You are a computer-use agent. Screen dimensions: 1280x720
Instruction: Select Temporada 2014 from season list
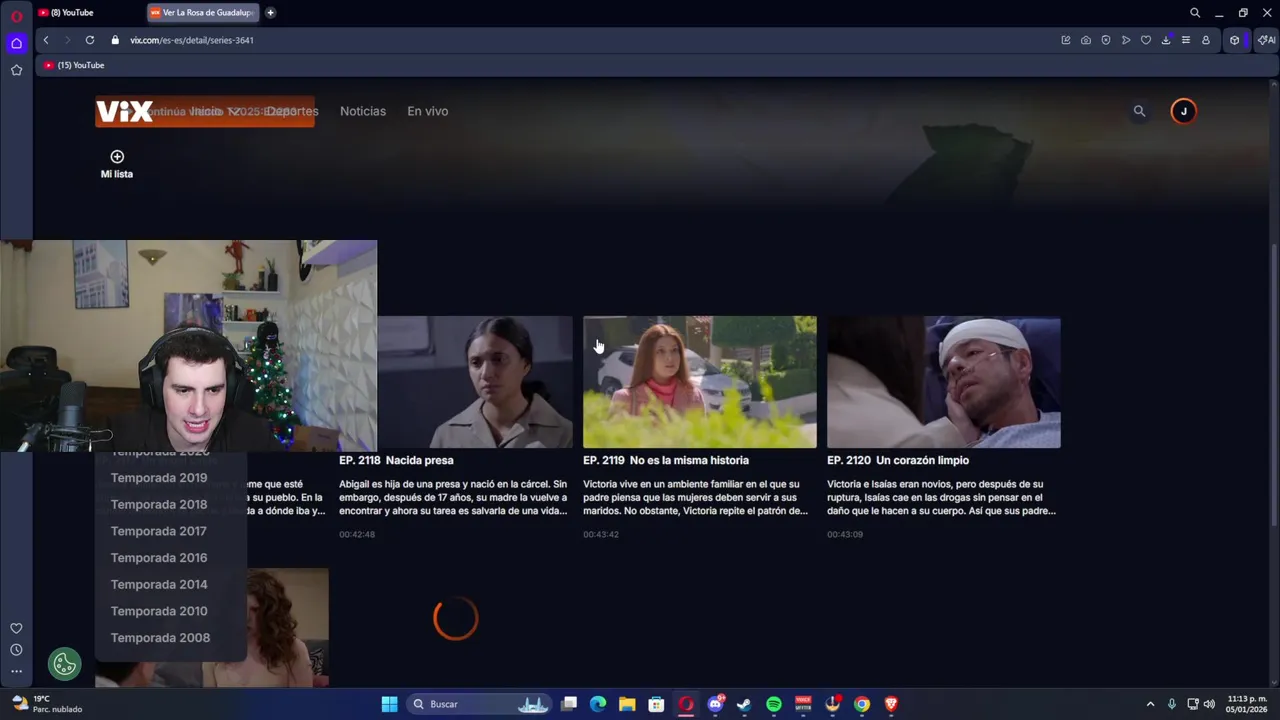click(159, 584)
